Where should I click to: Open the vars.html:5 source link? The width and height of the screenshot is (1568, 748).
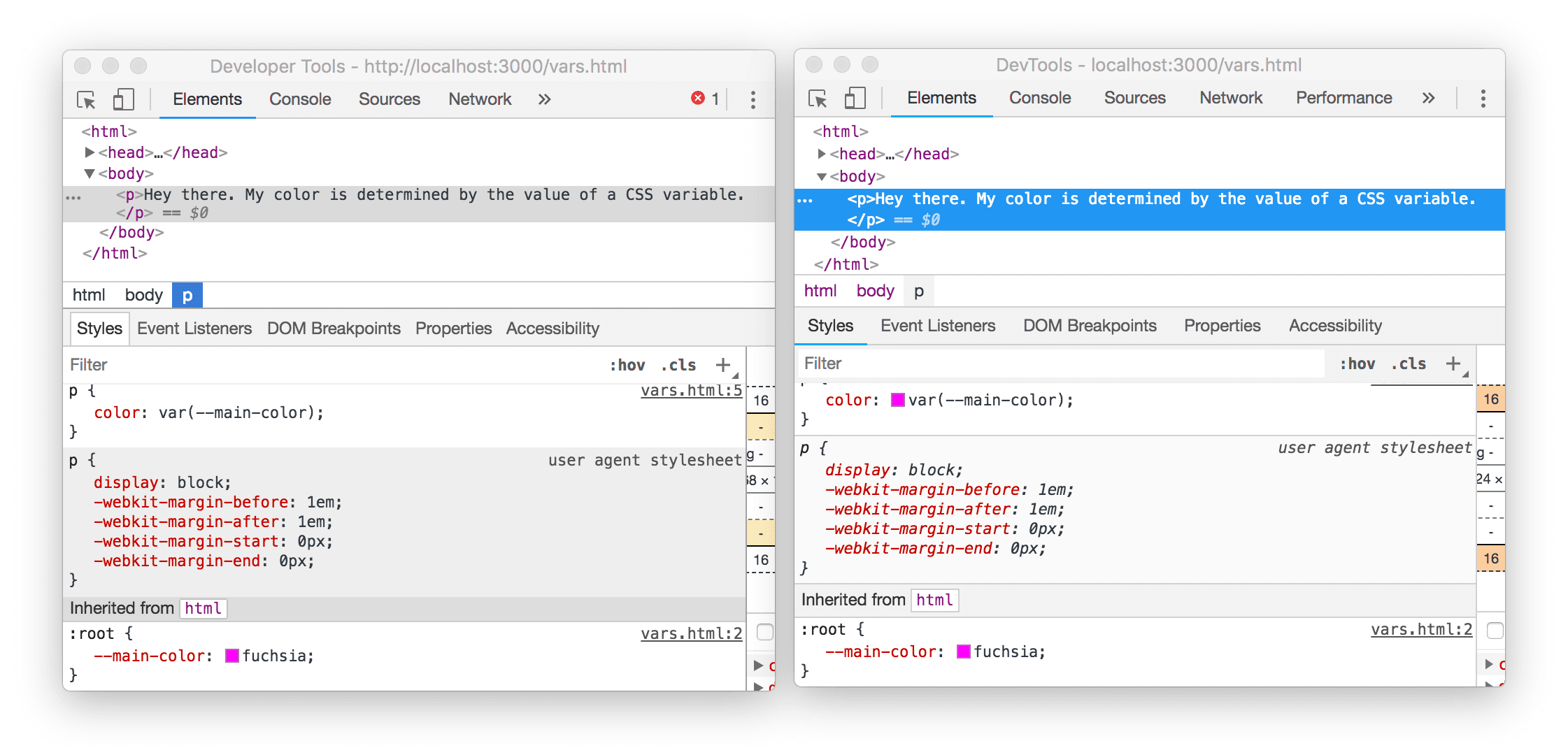(x=691, y=391)
